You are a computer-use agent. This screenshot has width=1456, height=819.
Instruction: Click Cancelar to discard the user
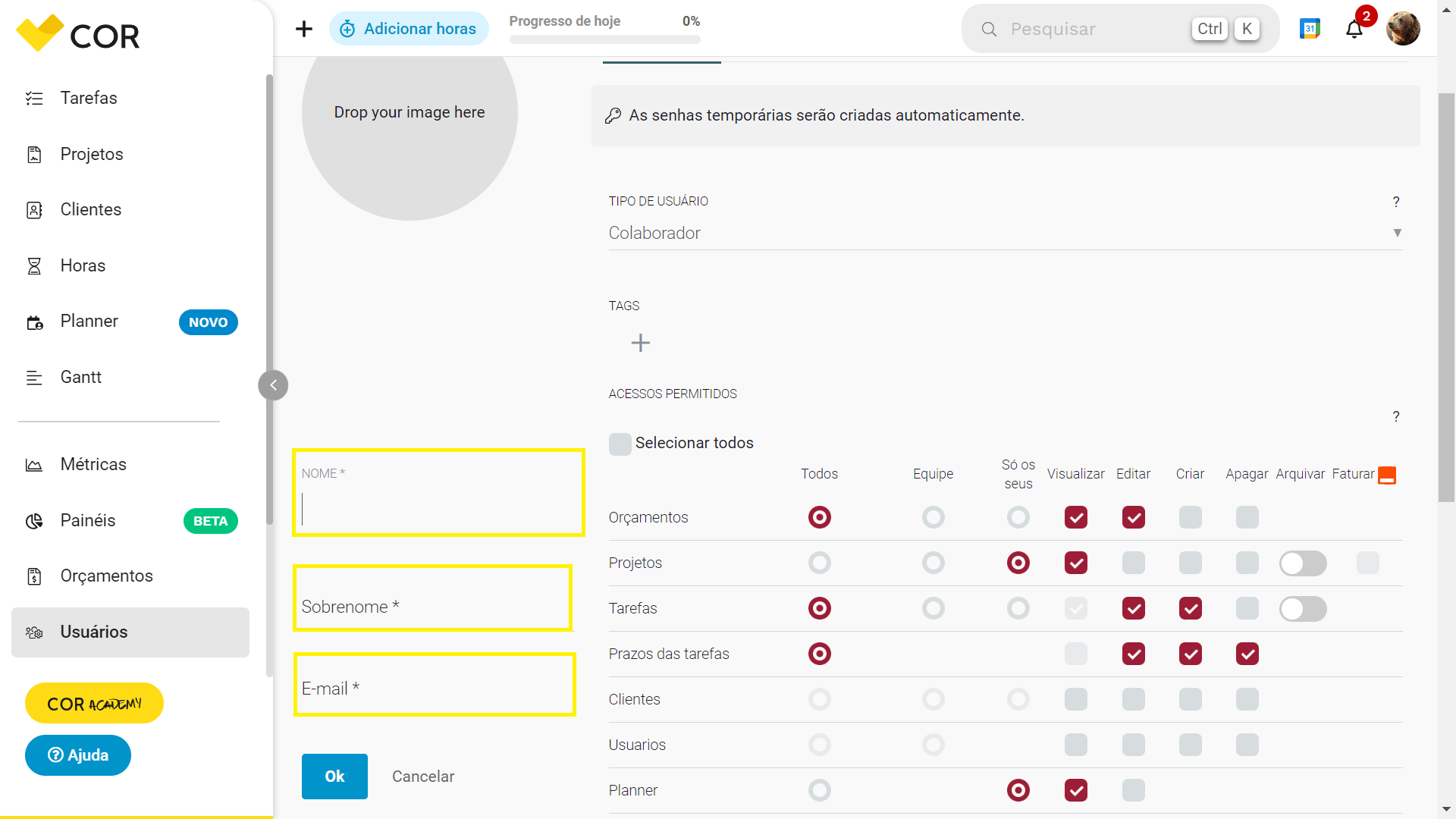pyautogui.click(x=423, y=777)
